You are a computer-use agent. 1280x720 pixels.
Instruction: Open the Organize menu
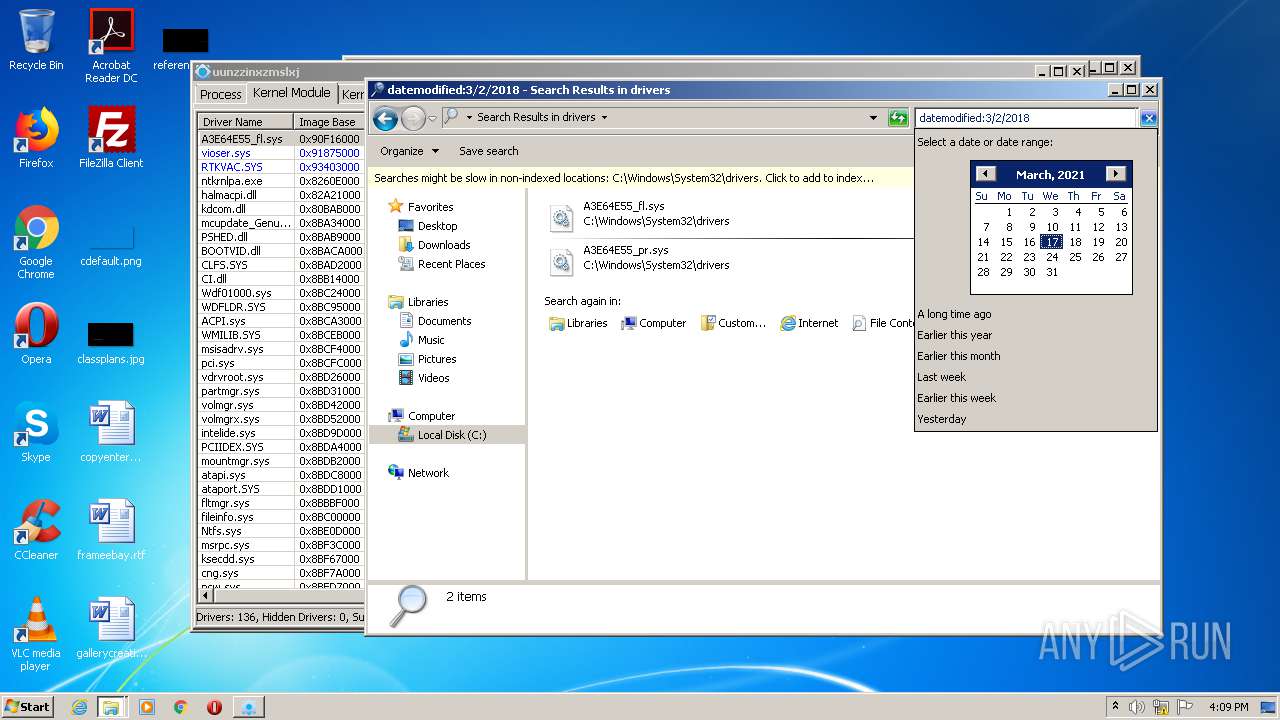(409, 151)
